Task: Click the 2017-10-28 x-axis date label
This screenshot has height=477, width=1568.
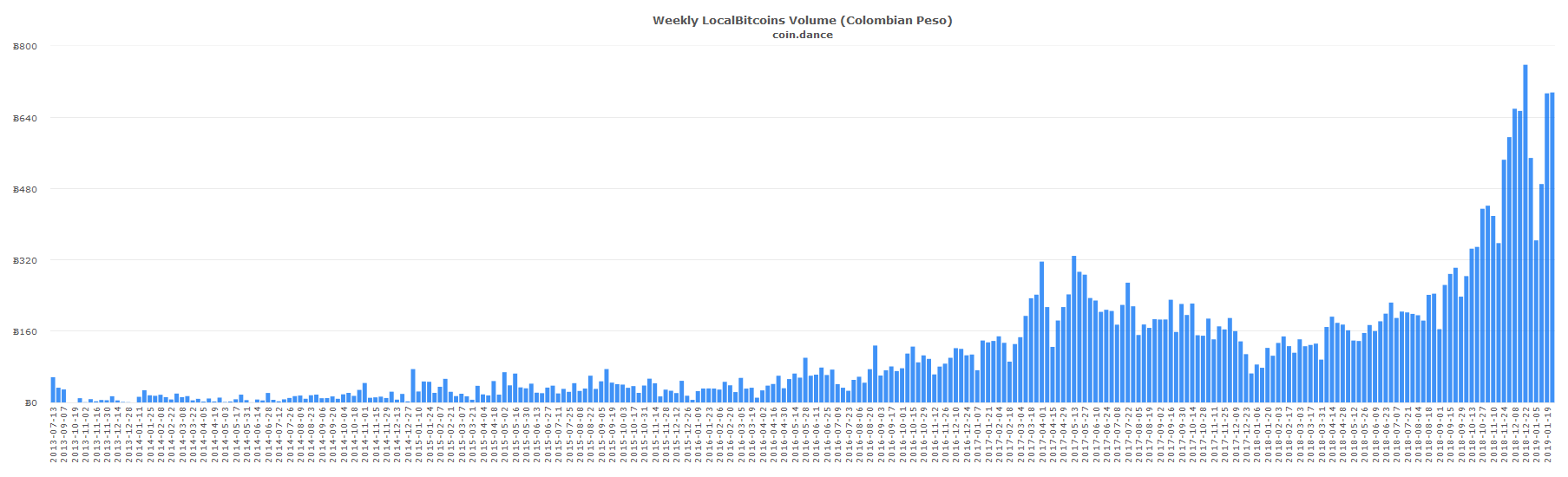Action: [1204, 435]
